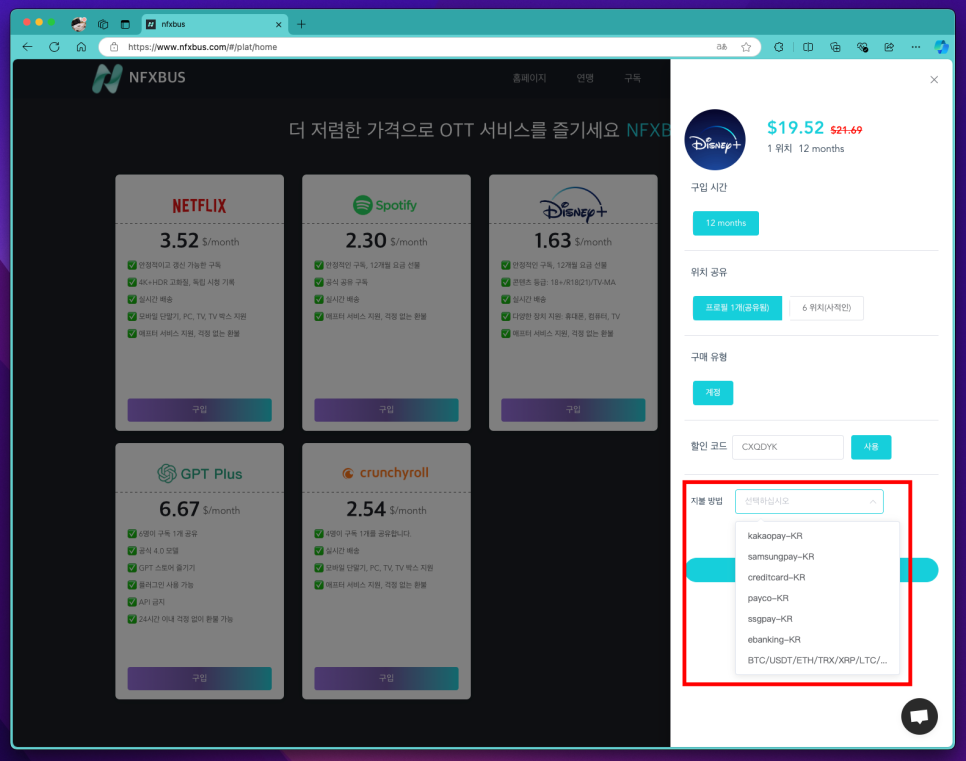This screenshot has height=761, width=966.
Task: Click the Spotify logo card header
Action: 385,205
